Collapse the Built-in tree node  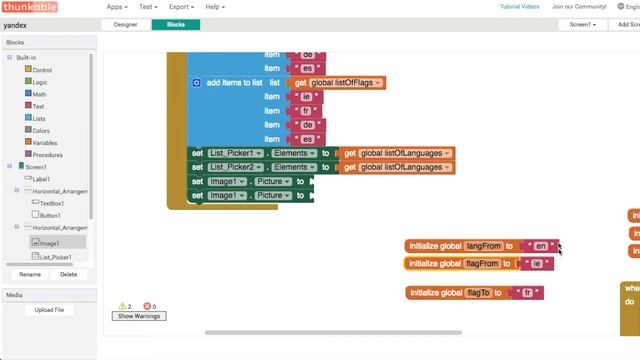click(x=9, y=58)
